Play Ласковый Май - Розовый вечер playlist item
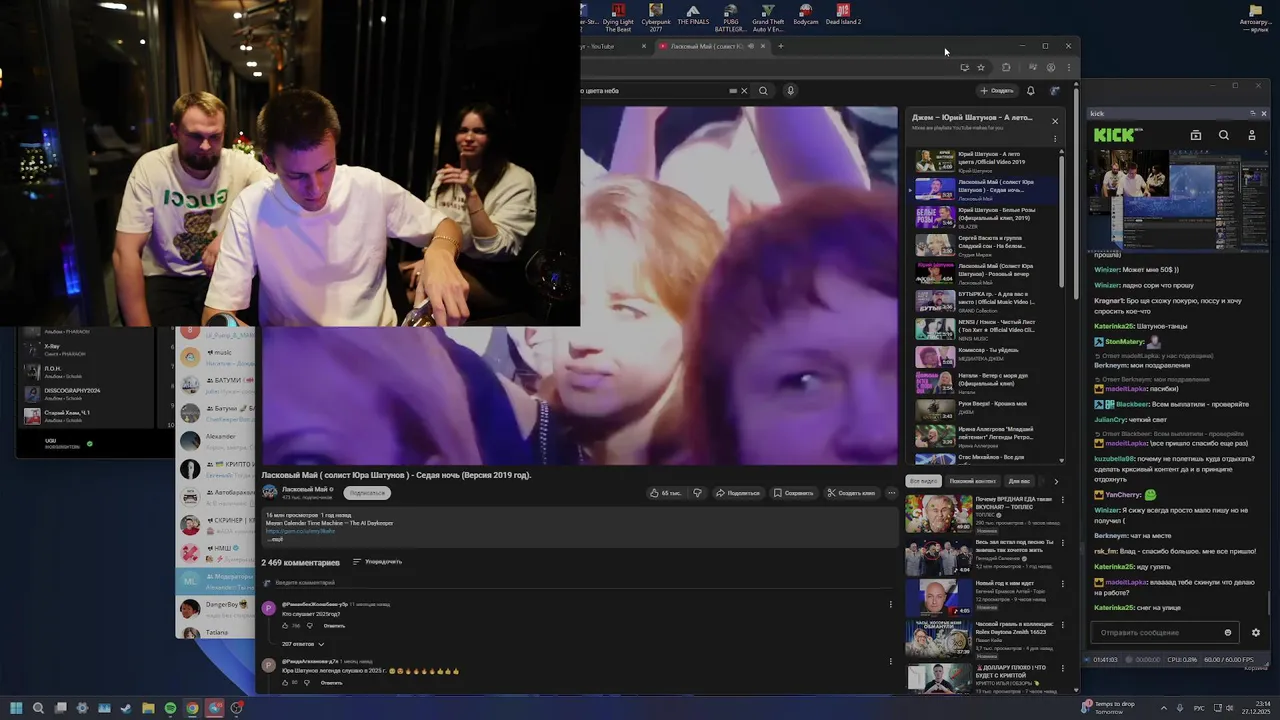Viewport: 1280px width, 720px height. 985,273
